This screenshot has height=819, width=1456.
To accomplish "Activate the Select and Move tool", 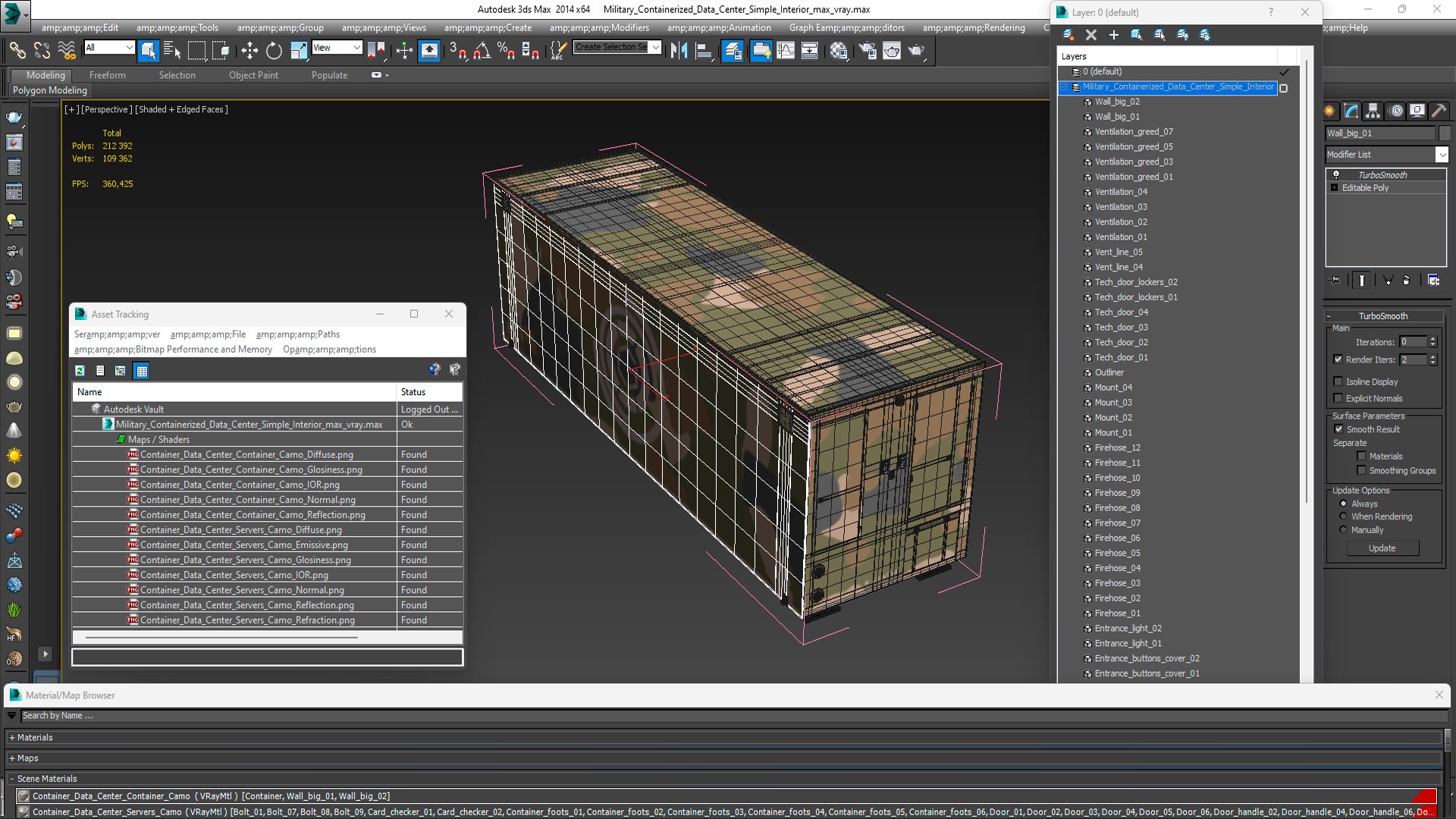I will (x=249, y=51).
